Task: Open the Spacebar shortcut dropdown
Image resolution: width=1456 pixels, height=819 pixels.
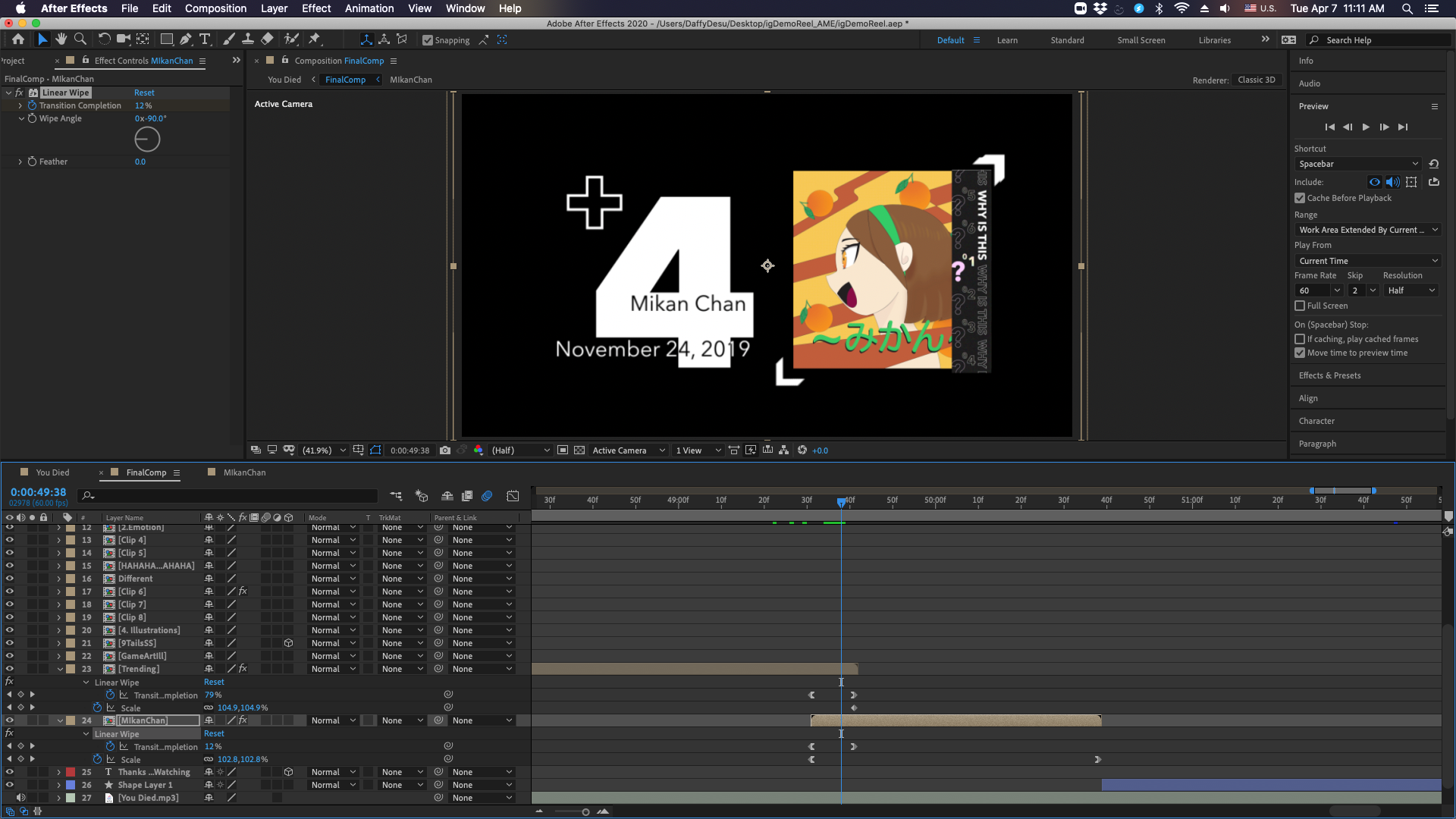Action: pyautogui.click(x=1358, y=164)
